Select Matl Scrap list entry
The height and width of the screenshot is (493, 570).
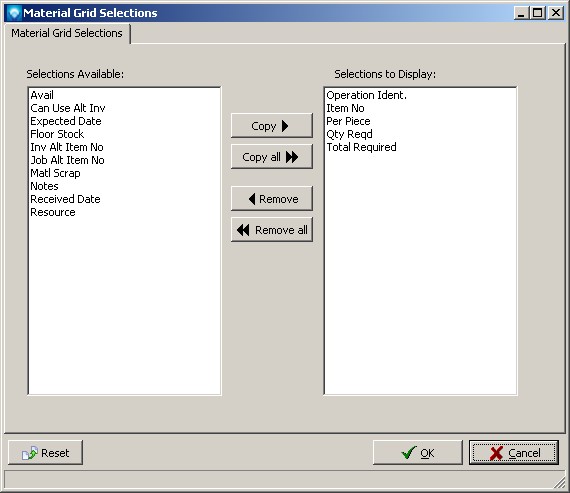(x=55, y=173)
